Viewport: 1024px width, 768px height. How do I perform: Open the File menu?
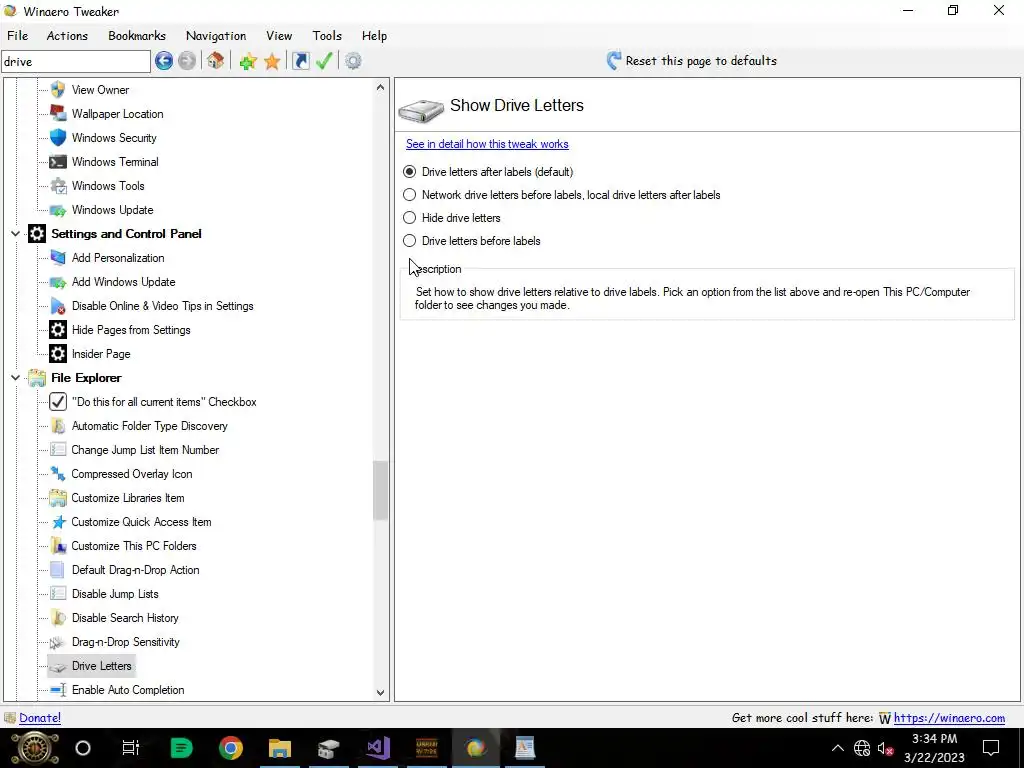[18, 36]
